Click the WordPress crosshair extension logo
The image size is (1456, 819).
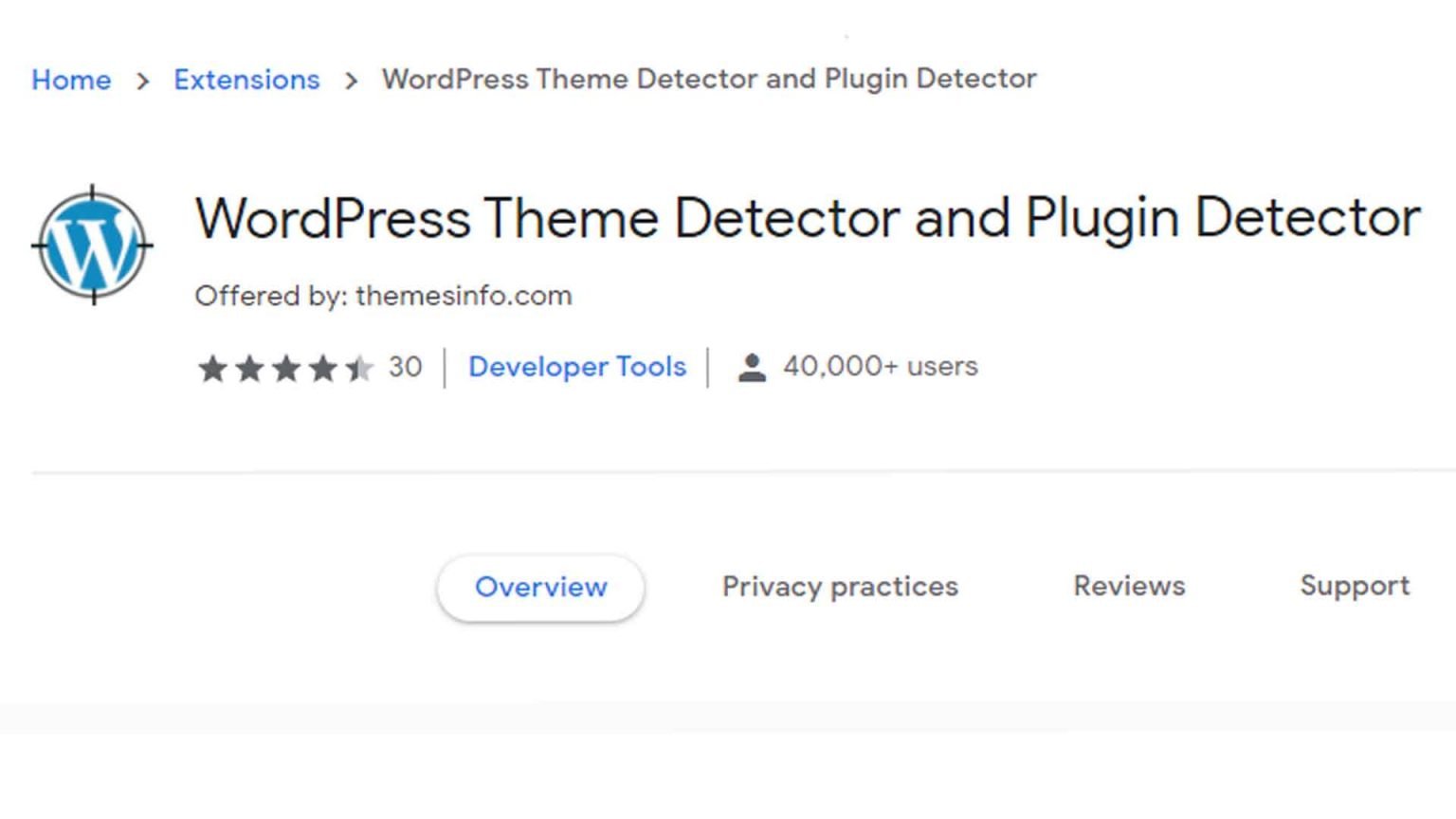pyautogui.click(x=92, y=245)
